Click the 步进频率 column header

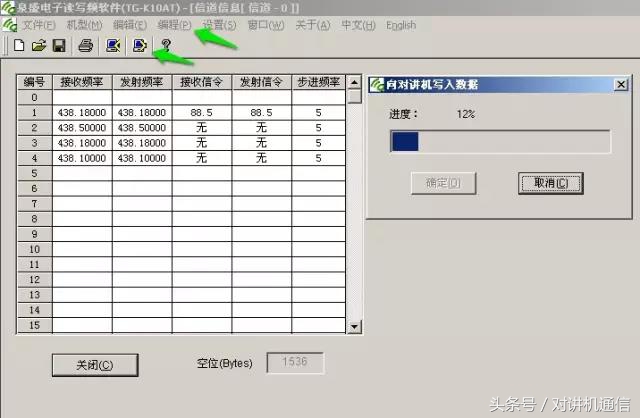tap(318, 82)
